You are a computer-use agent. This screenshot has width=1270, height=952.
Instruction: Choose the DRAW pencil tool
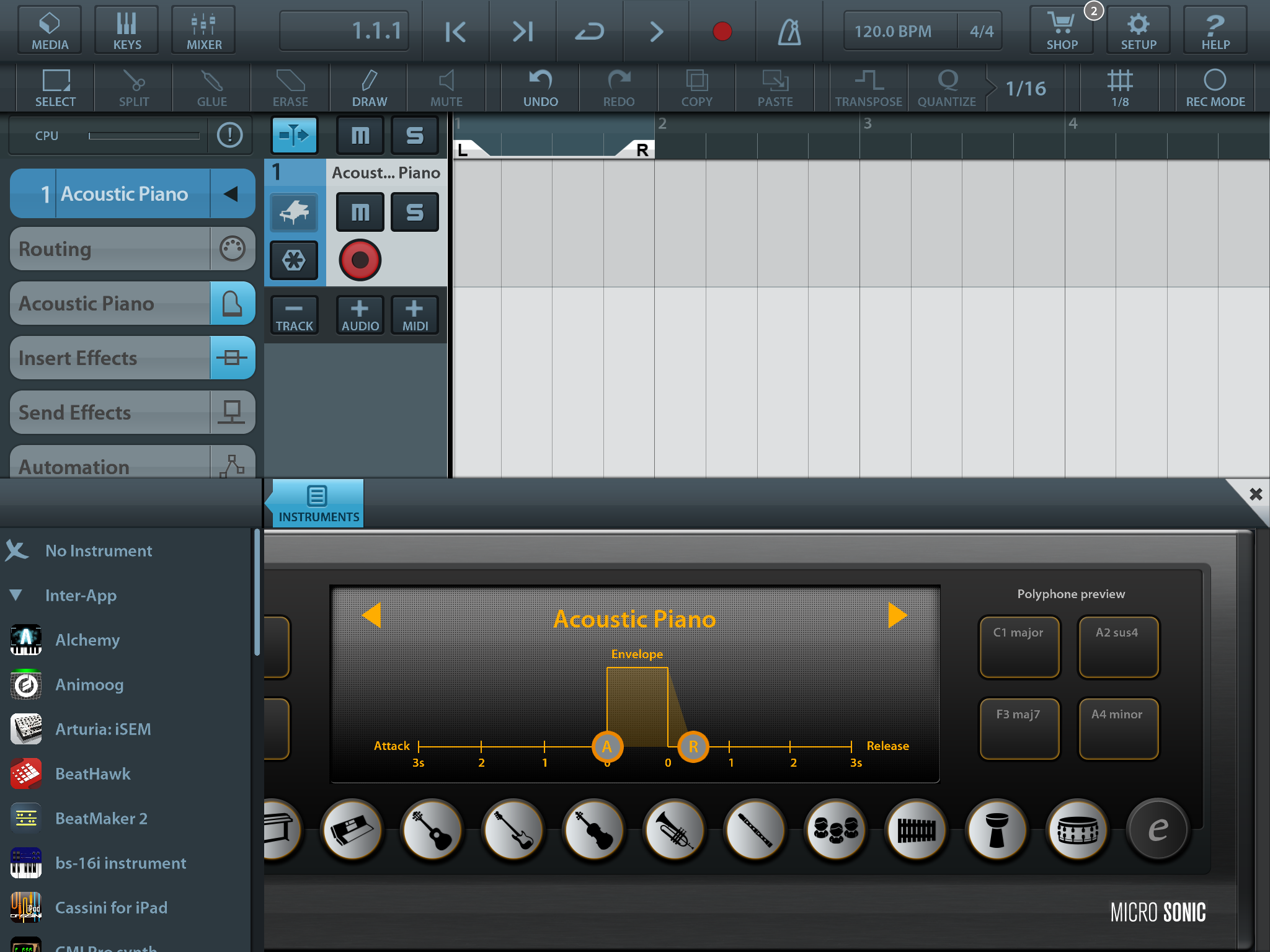click(370, 87)
